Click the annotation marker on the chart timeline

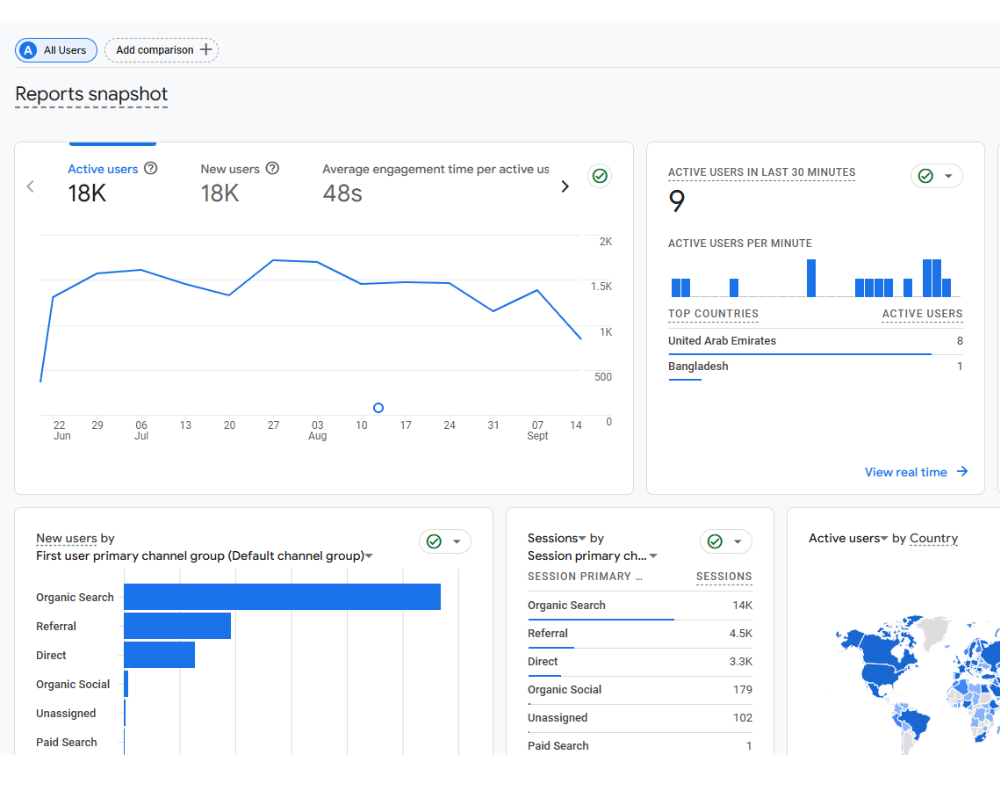(378, 408)
